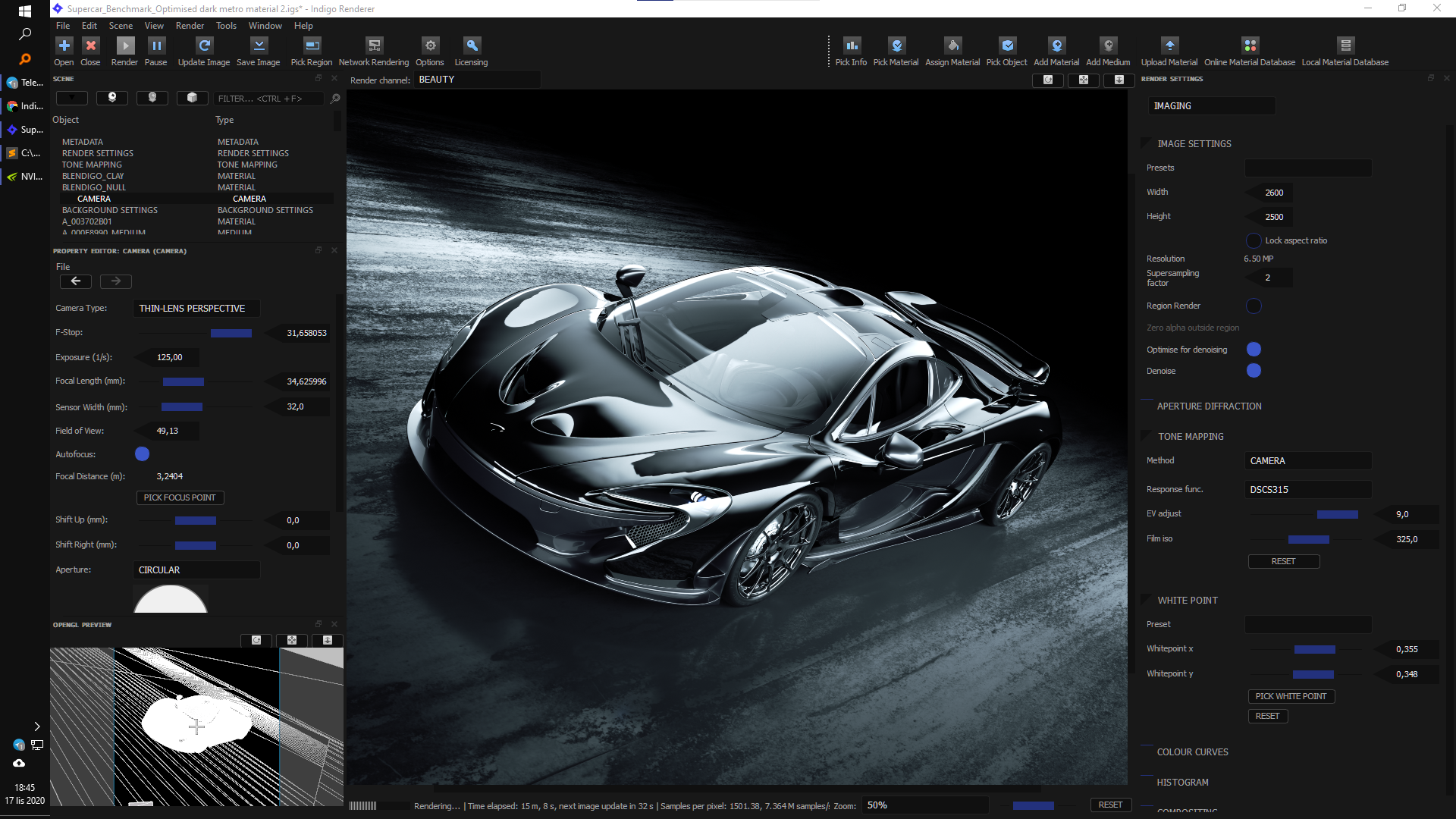
Task: Open Network Rendering from toolbar
Action: [373, 47]
